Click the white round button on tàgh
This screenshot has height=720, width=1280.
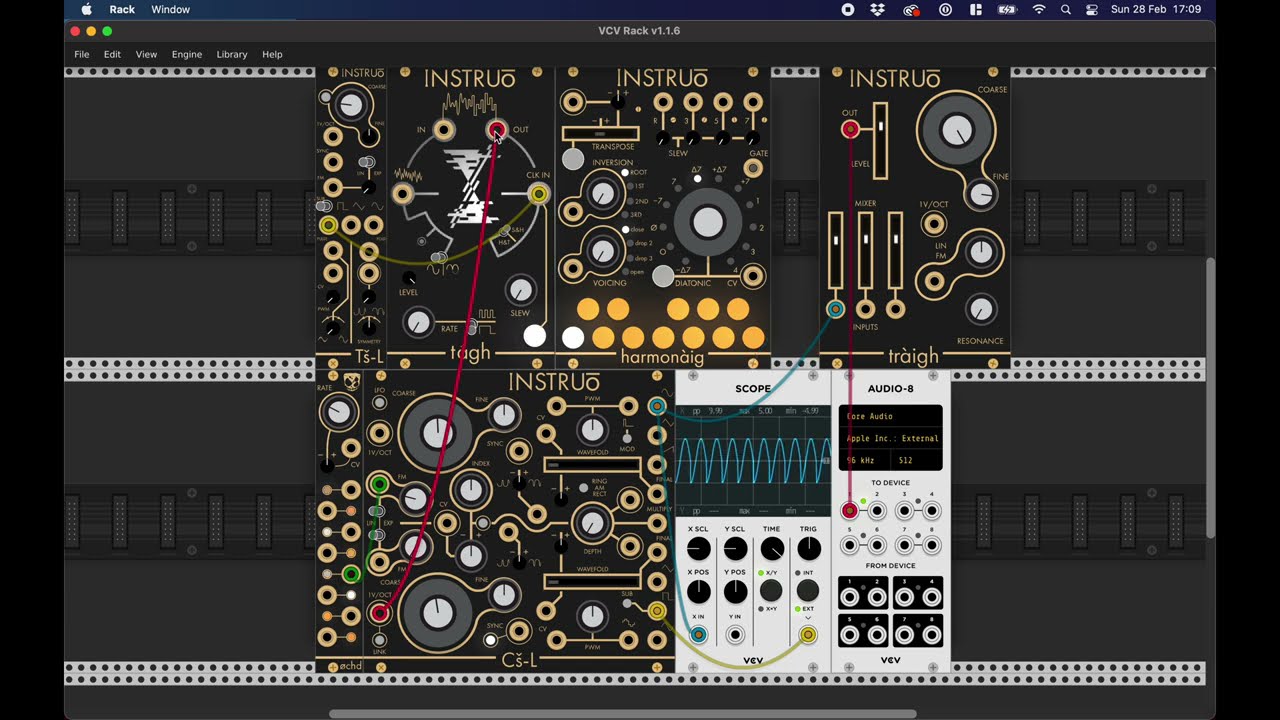click(535, 336)
